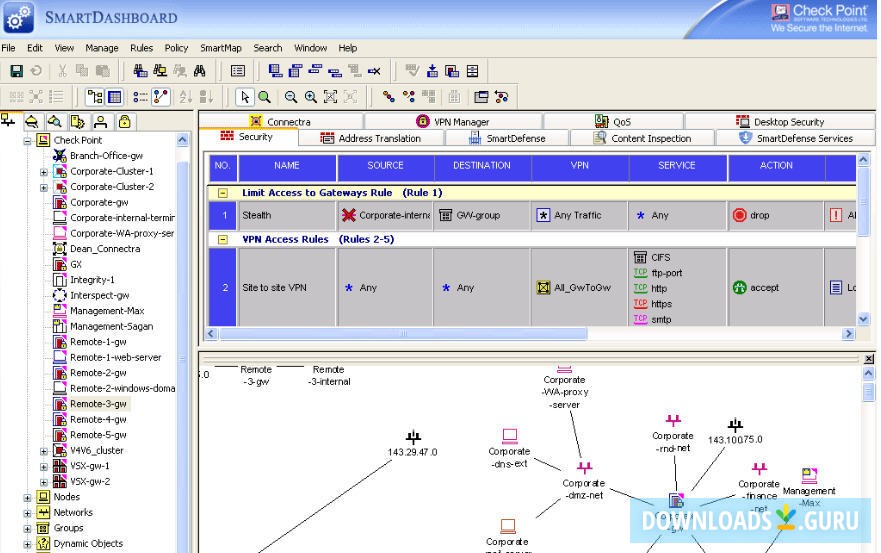Click the last icon in the second toolbar row

(501, 97)
